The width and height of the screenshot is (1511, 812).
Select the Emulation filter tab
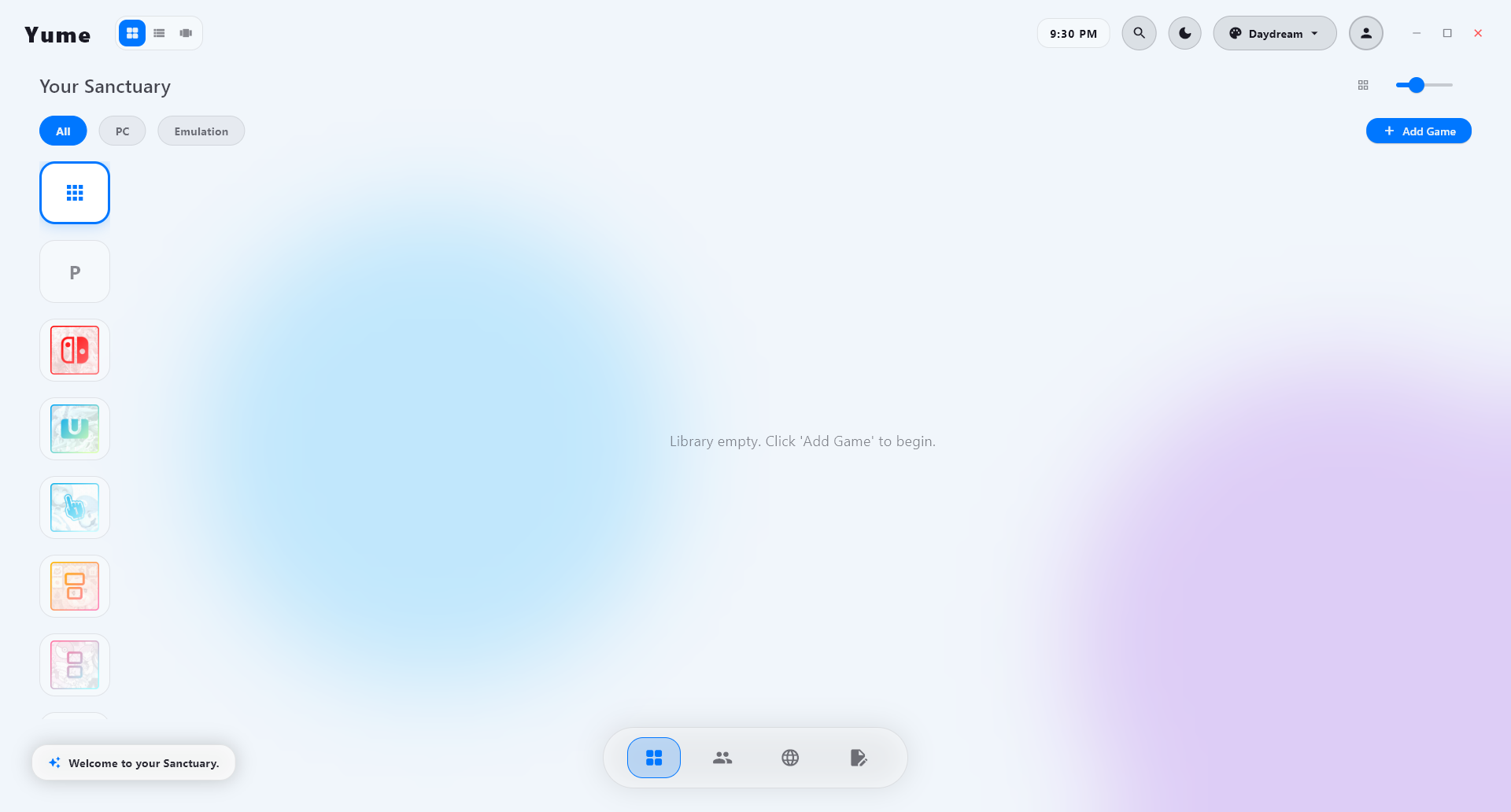coord(201,131)
